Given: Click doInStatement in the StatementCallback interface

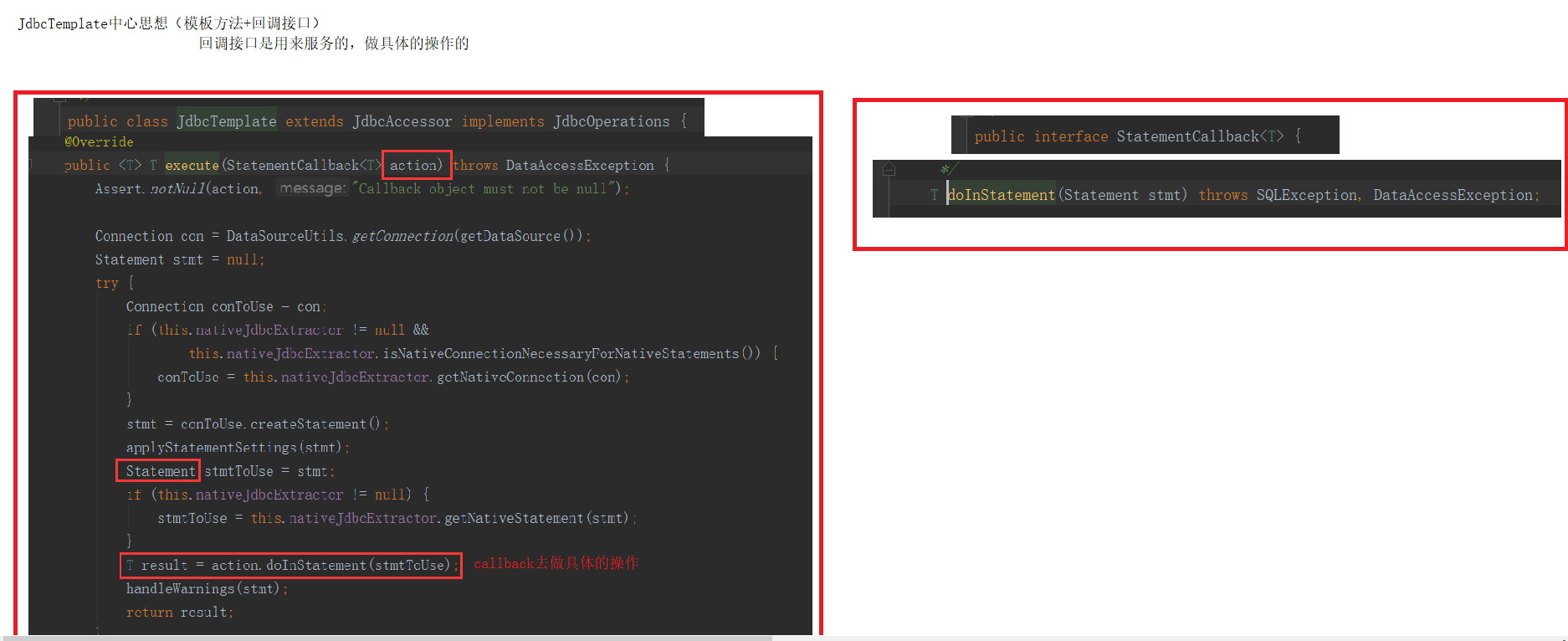Looking at the screenshot, I should pyautogui.click(x=1002, y=195).
